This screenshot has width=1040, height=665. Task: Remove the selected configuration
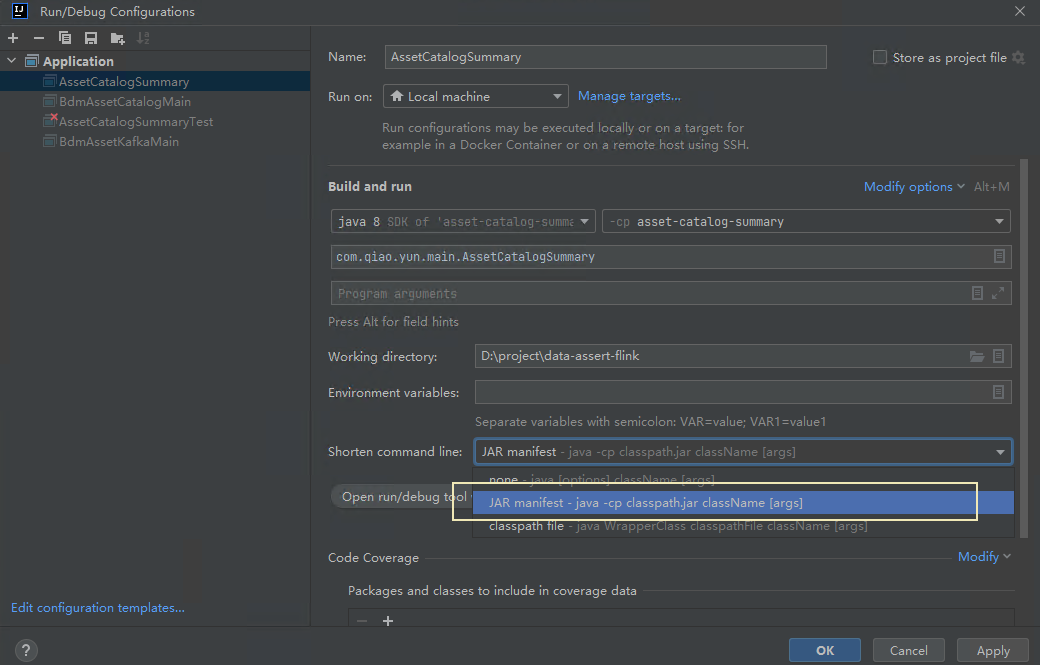37,38
